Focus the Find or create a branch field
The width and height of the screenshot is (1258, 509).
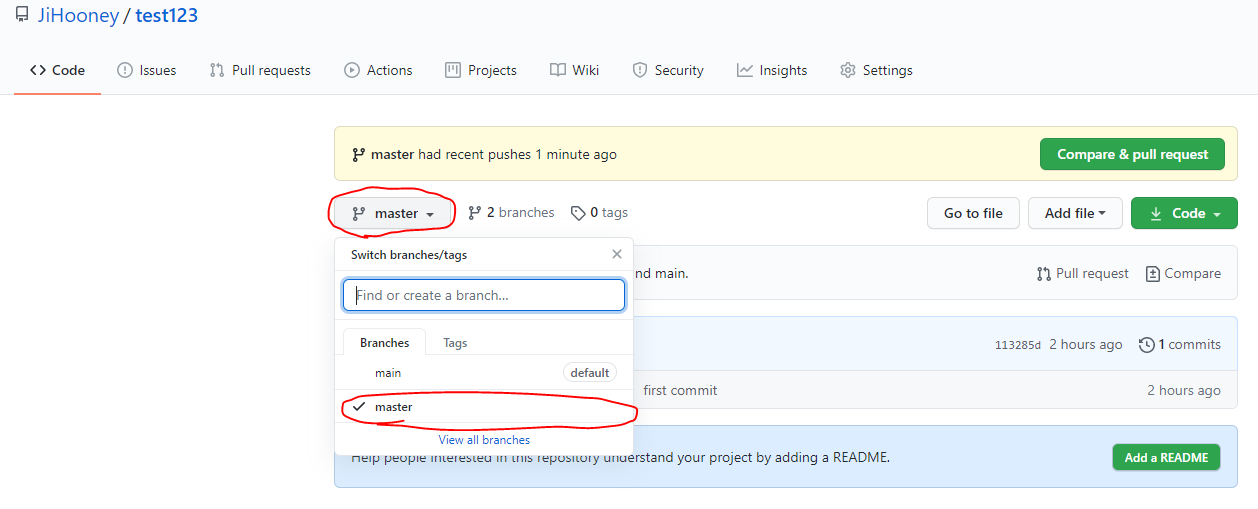pos(484,295)
